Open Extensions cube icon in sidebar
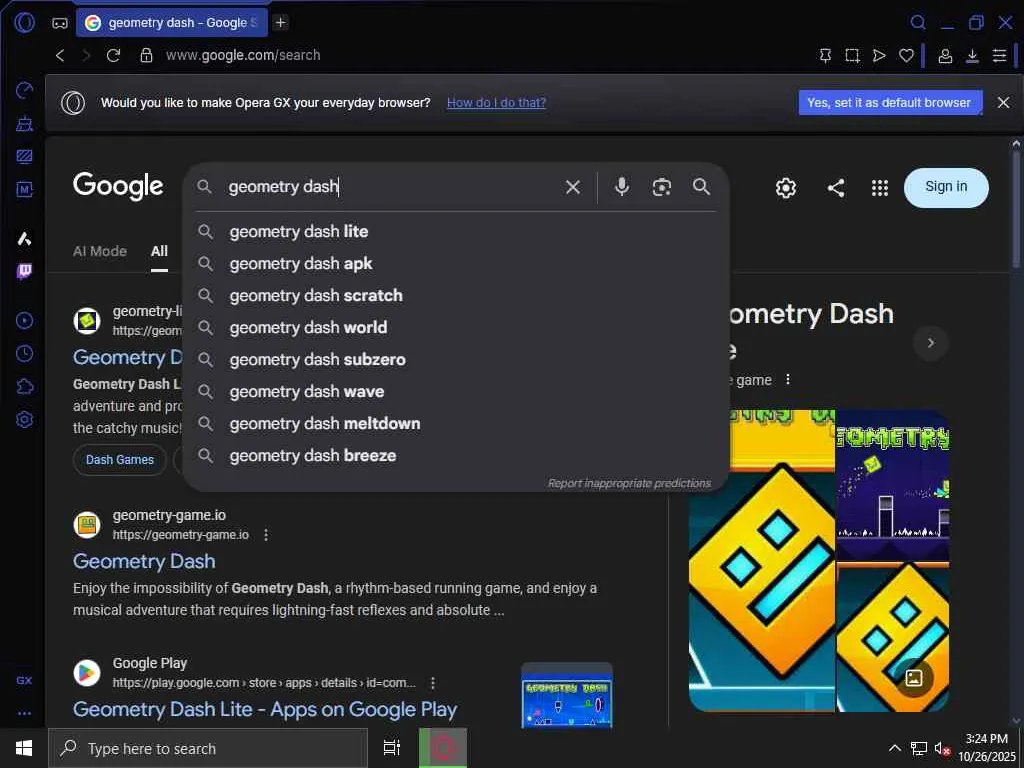Viewport: 1024px width, 768px height. coord(25,387)
